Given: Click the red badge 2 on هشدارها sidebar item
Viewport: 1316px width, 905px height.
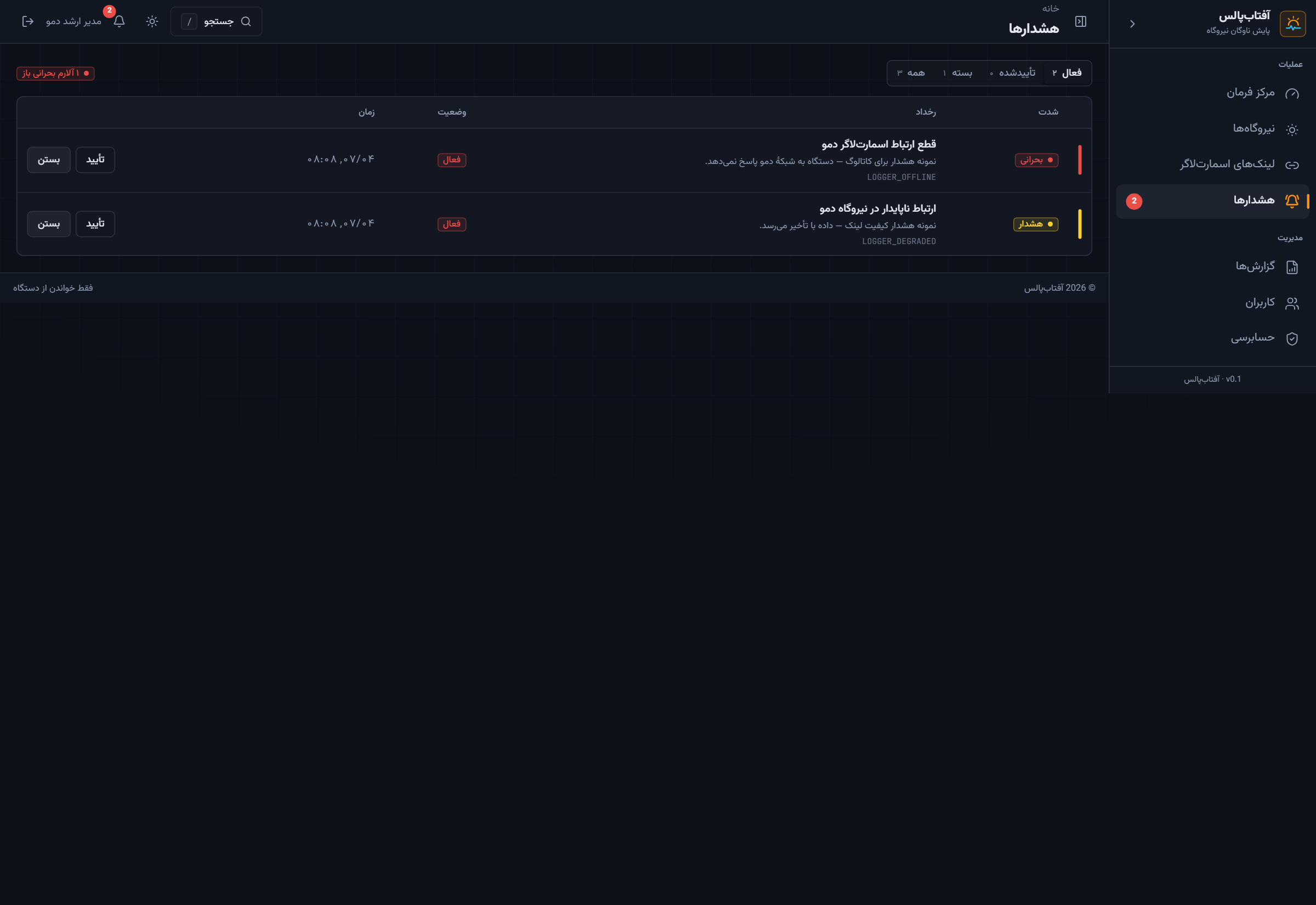Looking at the screenshot, I should pyautogui.click(x=1133, y=201).
